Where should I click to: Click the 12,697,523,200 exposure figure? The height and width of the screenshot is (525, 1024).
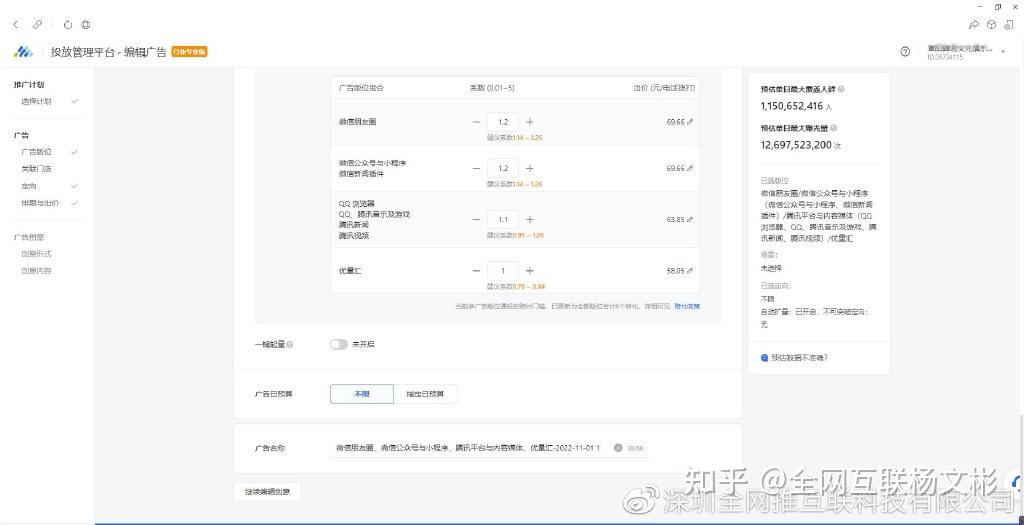(796, 145)
